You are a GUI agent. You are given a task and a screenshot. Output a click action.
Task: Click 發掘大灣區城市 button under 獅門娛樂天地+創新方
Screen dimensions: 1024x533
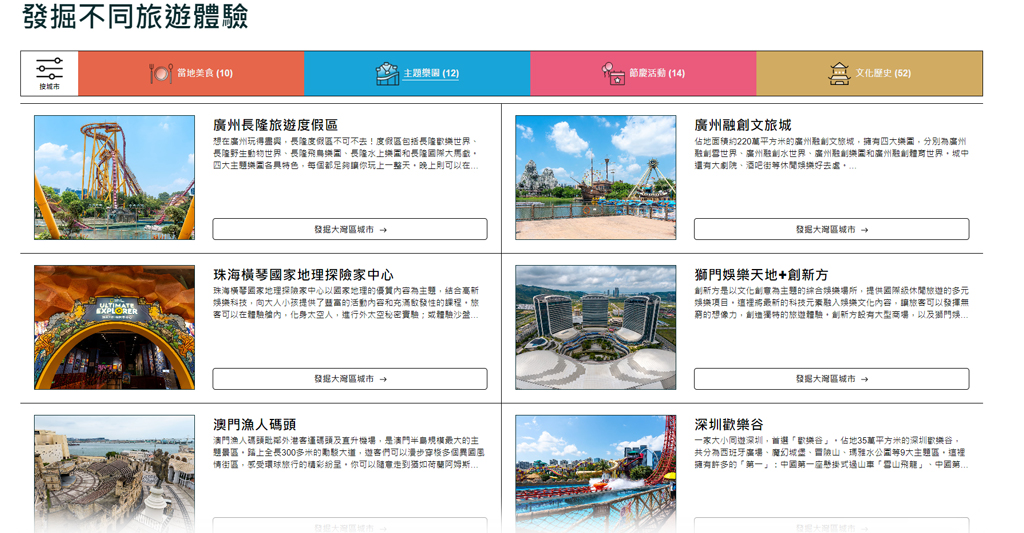click(x=831, y=379)
